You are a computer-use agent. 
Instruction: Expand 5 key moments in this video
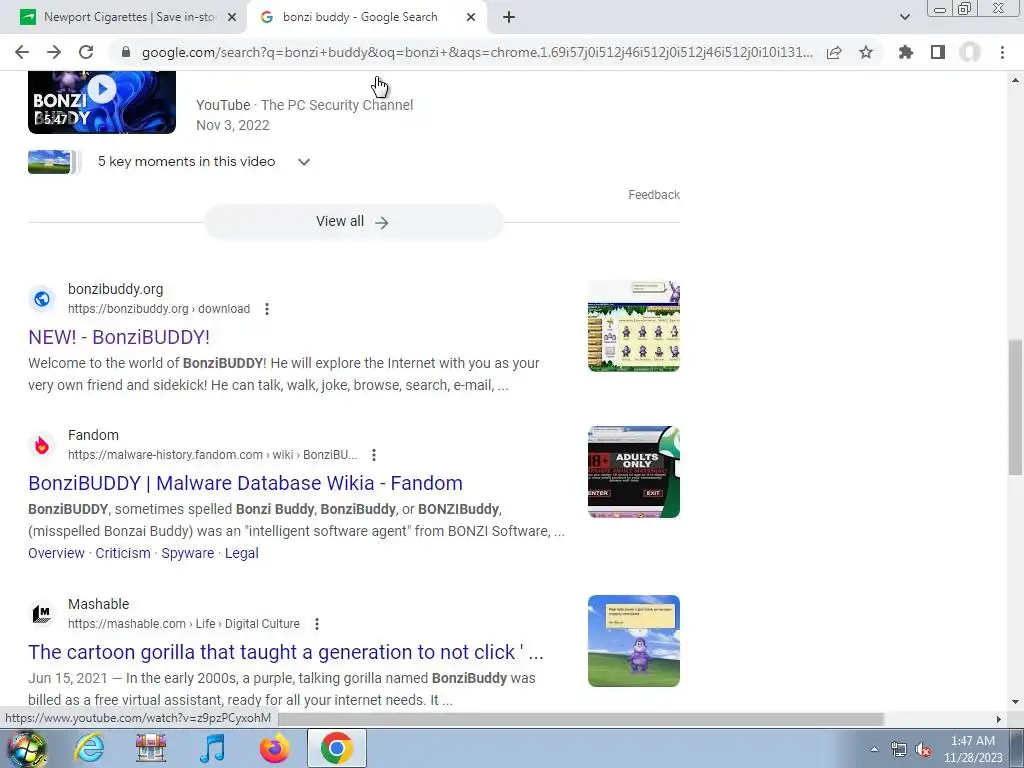304,162
